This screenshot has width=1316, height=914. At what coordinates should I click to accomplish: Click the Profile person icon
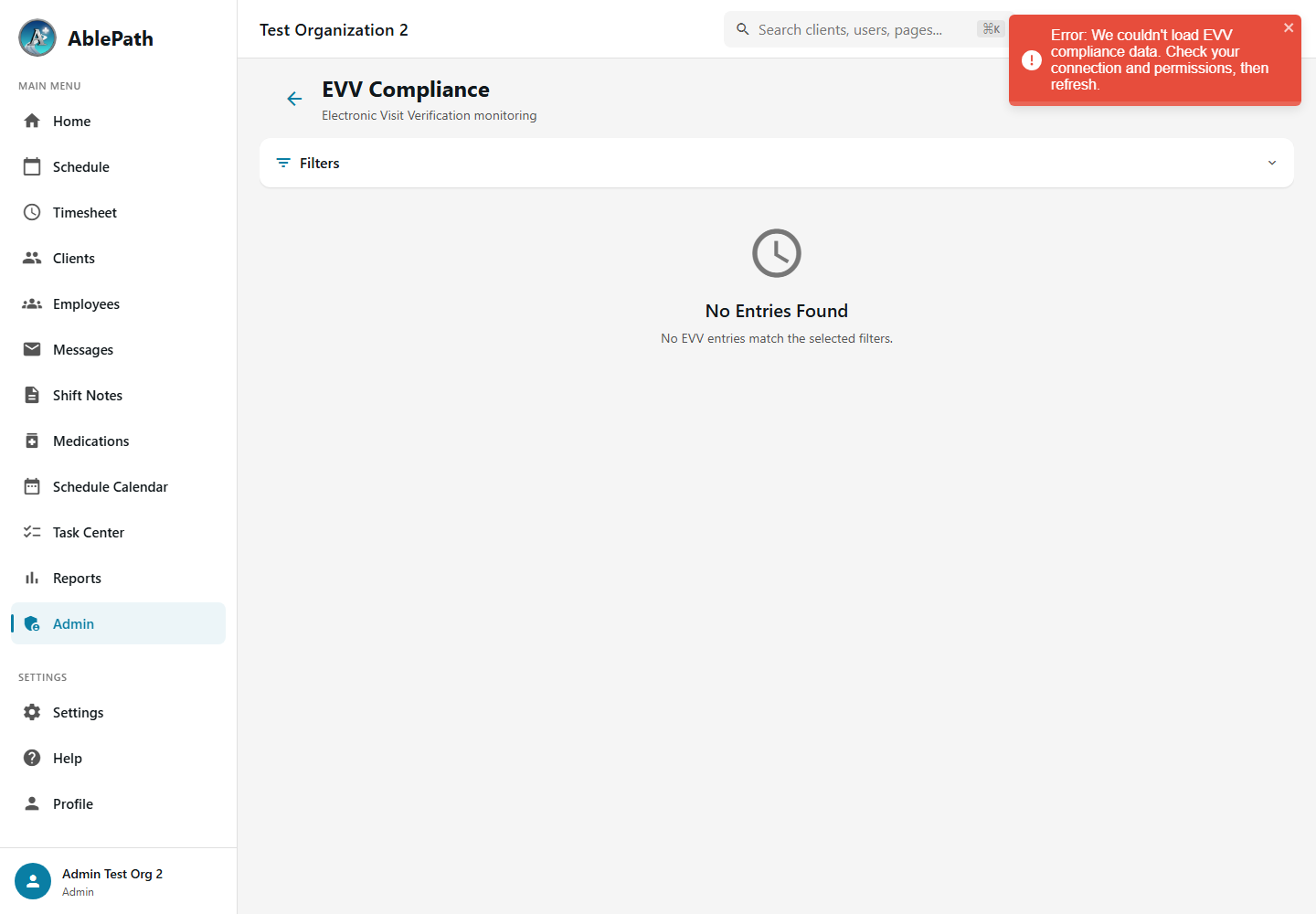pyautogui.click(x=32, y=803)
